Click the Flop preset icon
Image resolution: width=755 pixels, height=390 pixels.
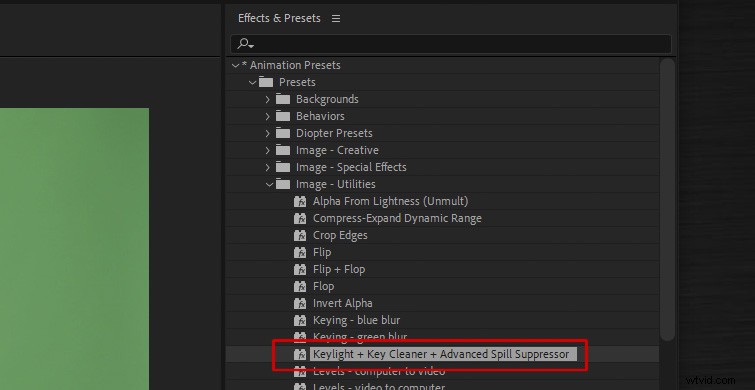coord(300,286)
